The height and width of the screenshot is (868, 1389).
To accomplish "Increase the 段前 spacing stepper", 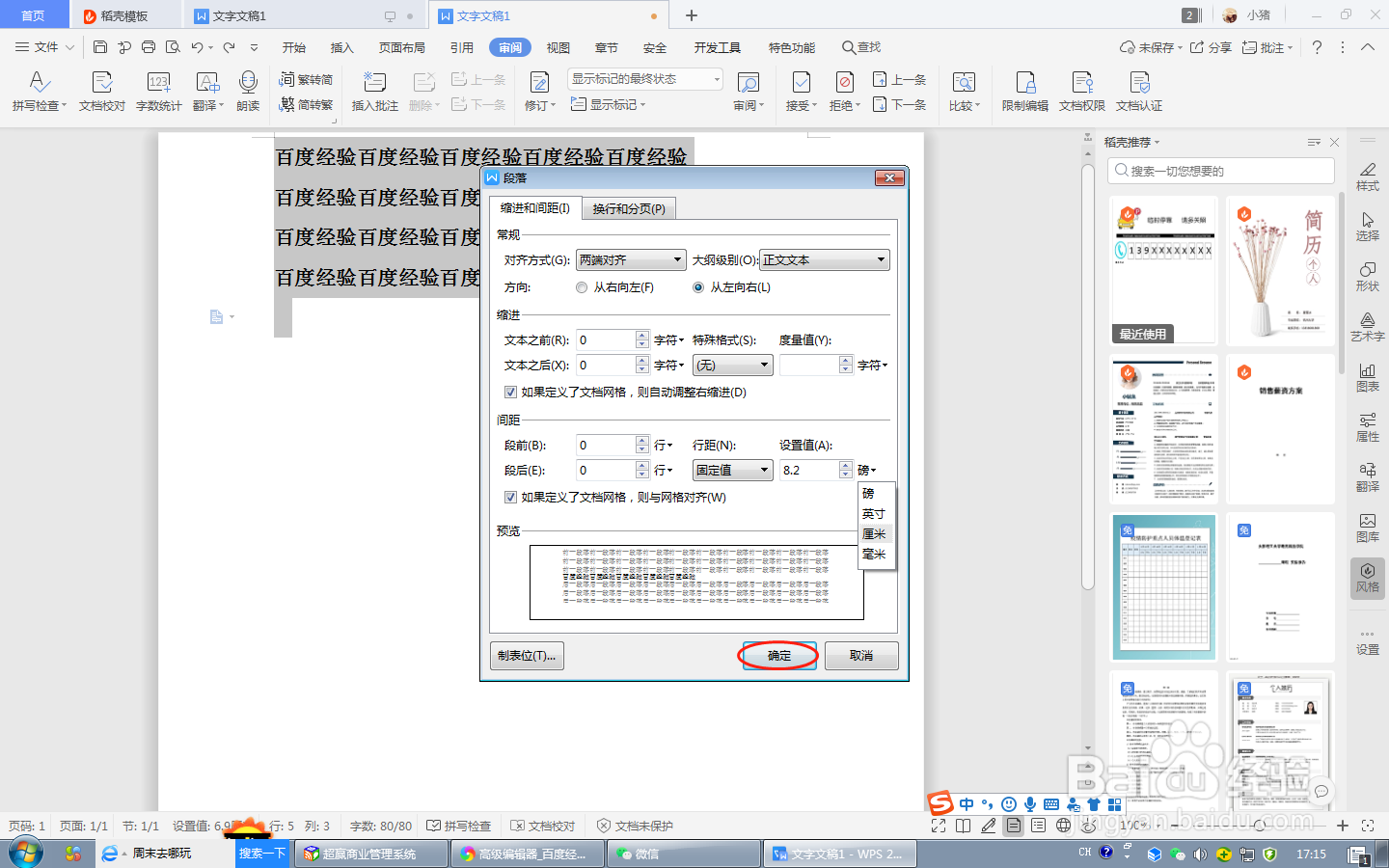I will [642, 440].
